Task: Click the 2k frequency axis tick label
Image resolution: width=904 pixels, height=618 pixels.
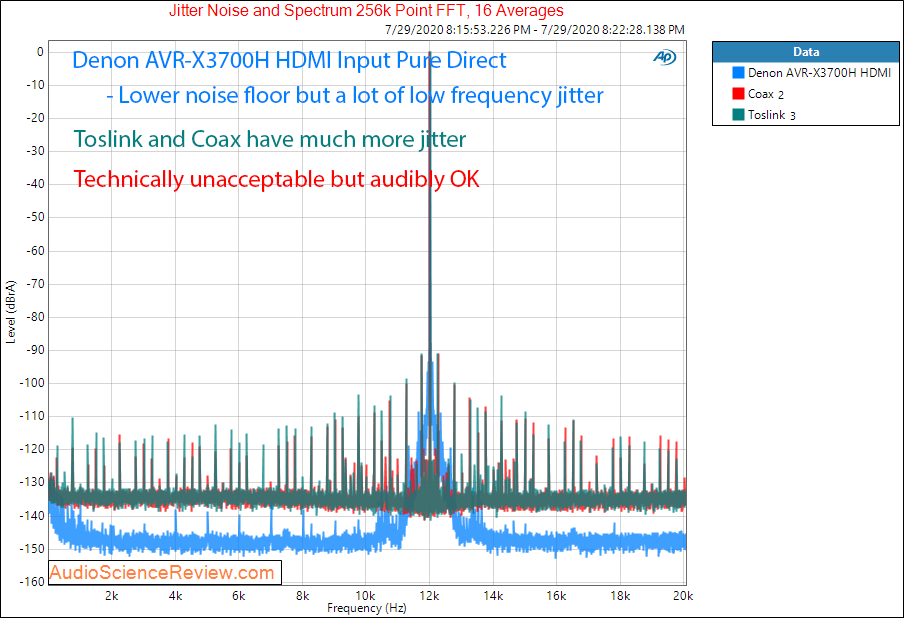Action: point(112,596)
